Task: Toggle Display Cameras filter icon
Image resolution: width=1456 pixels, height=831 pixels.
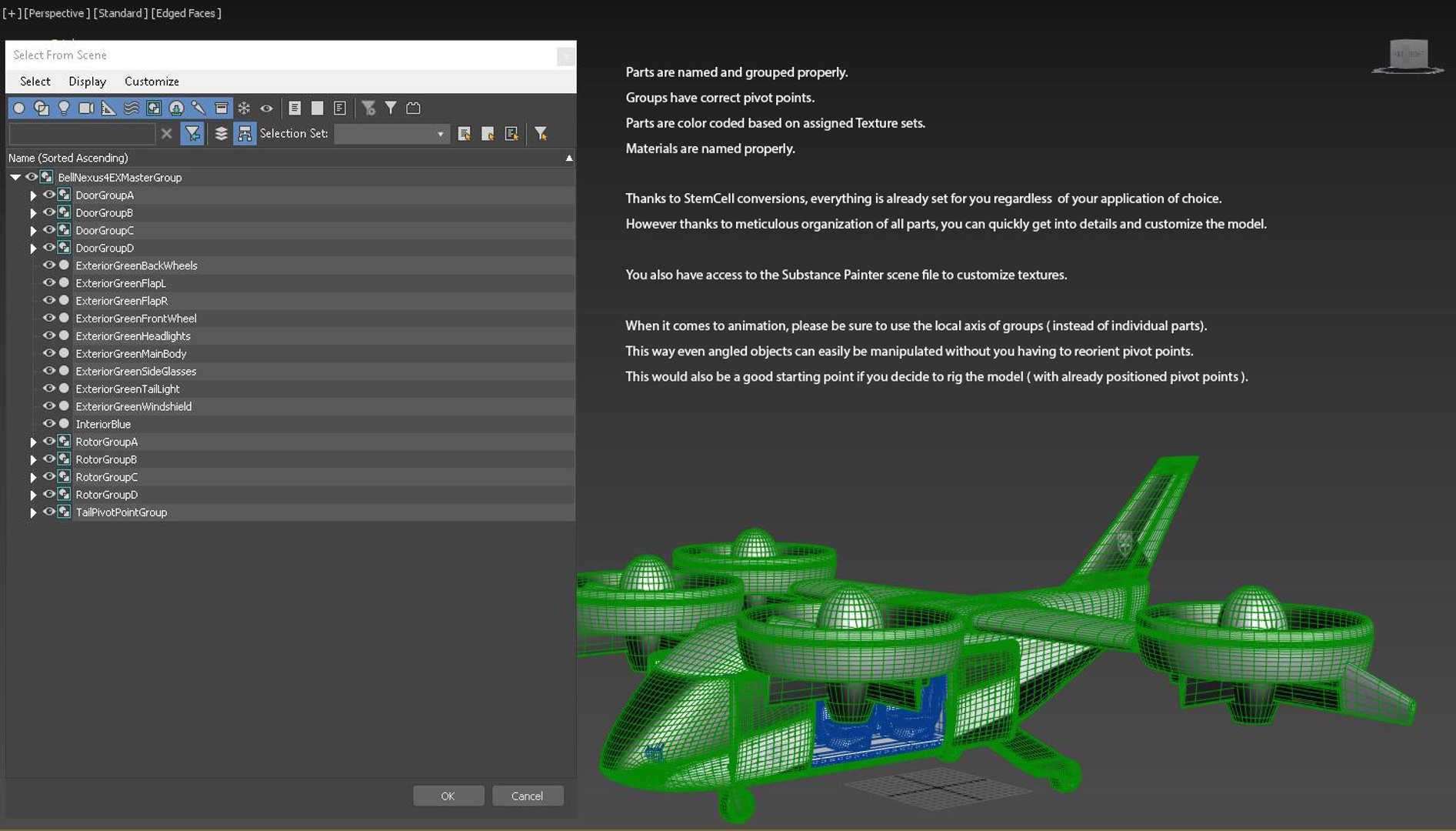Action: point(86,108)
